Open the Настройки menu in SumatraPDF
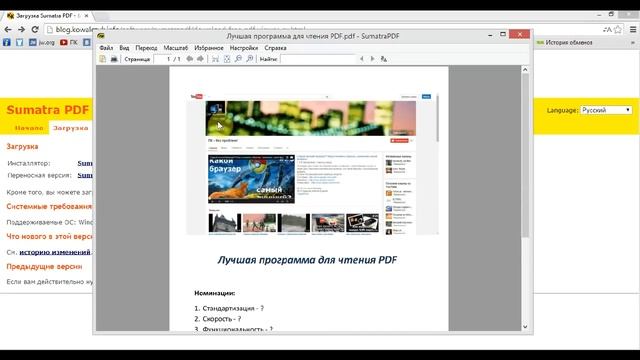The height and width of the screenshot is (360, 640). 244,48
